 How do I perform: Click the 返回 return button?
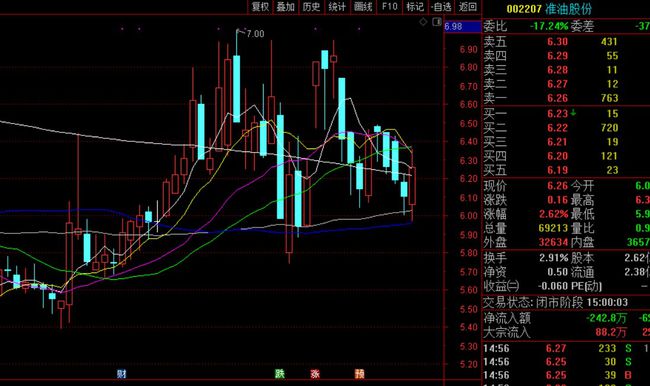468,7
